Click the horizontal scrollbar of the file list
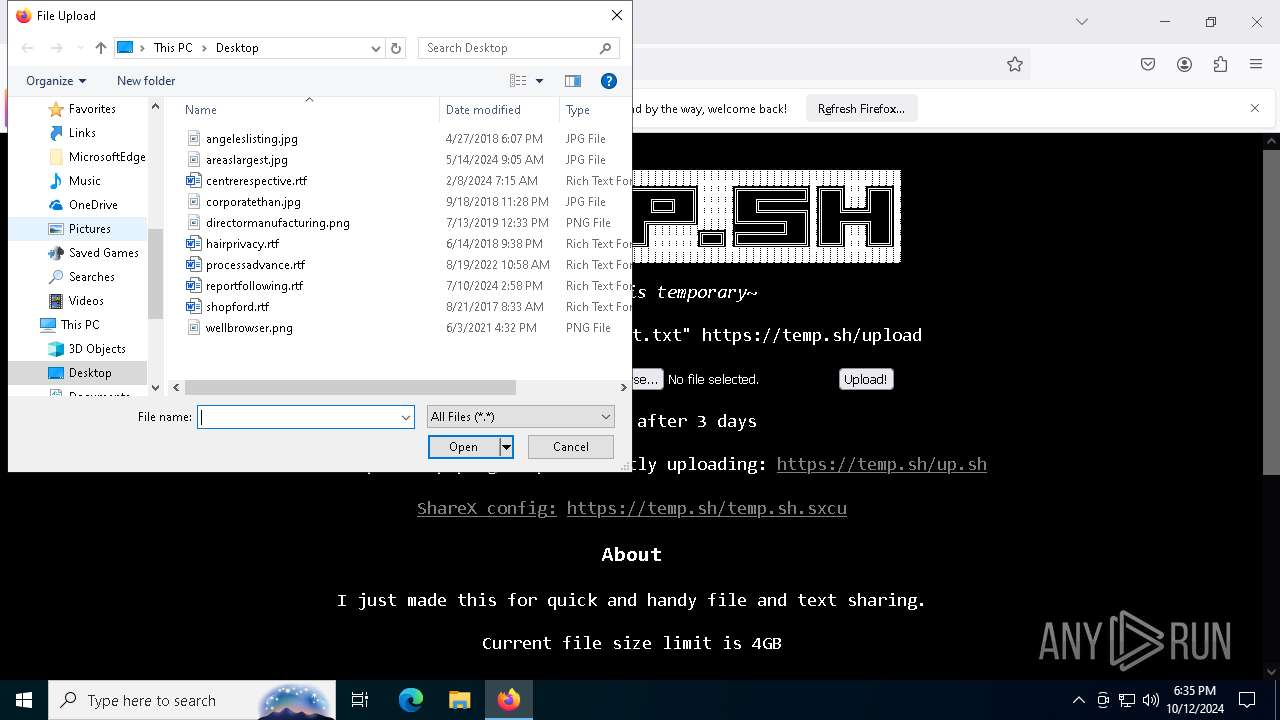The height and width of the screenshot is (720, 1280). [x=350, y=387]
